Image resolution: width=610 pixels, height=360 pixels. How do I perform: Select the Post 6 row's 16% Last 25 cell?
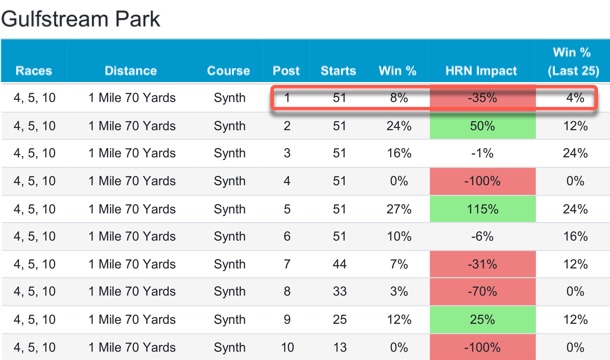point(575,236)
